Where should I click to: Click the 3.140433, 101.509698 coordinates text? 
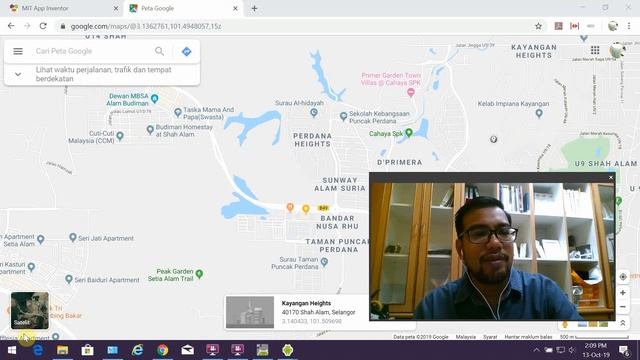[x=311, y=321]
